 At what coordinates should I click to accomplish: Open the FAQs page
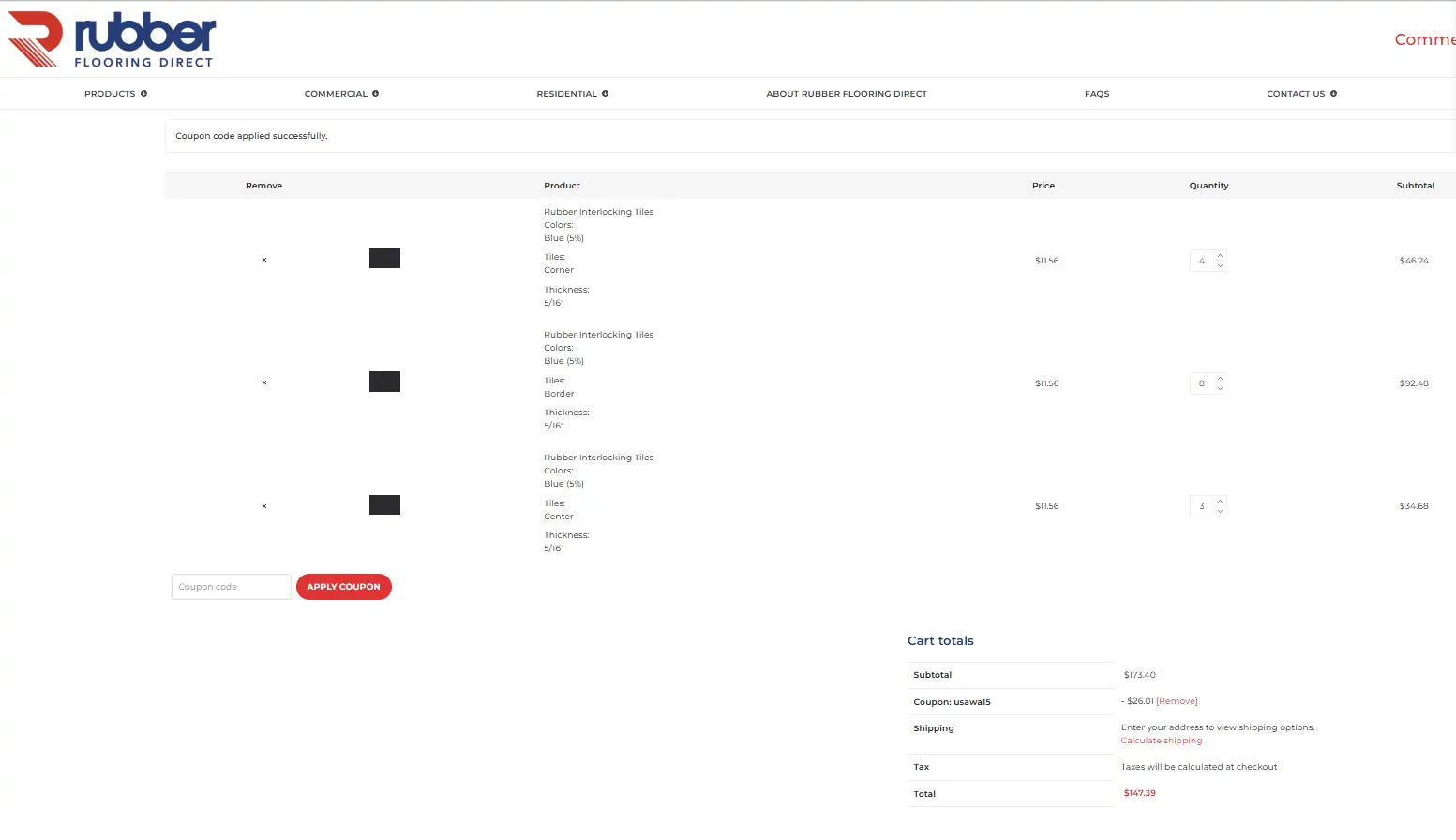1096,94
